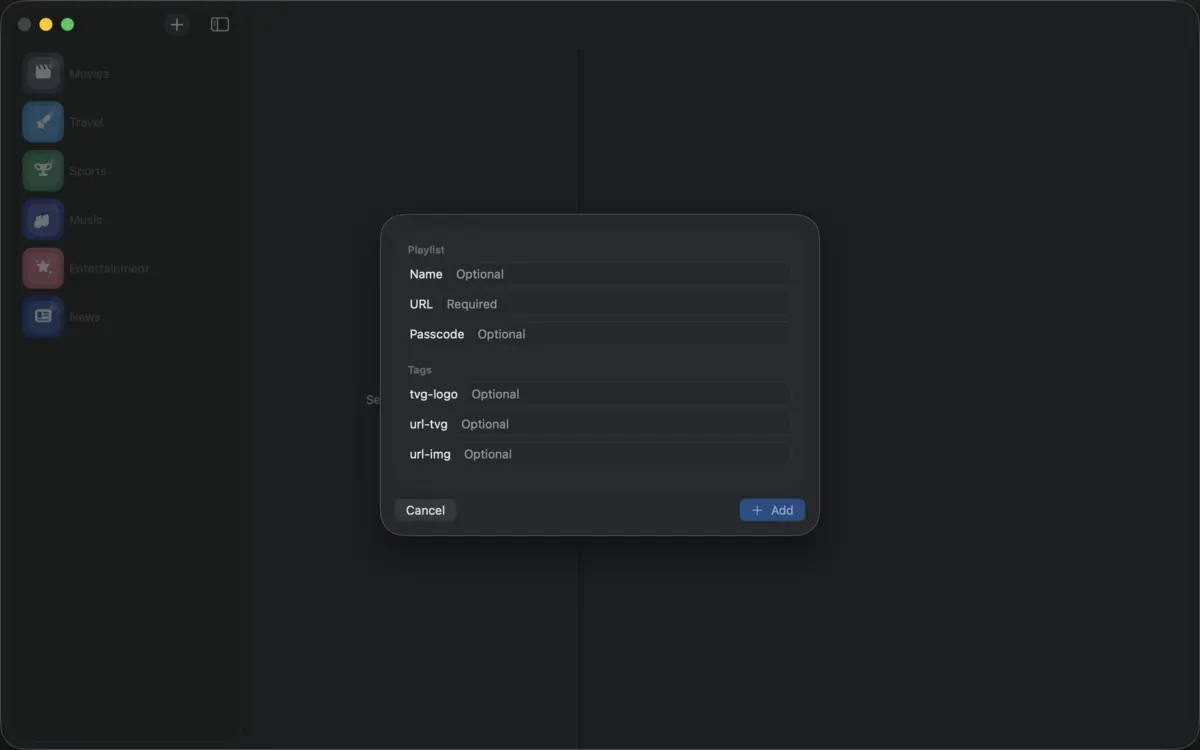Click the green fullscreen window button

(x=68, y=25)
